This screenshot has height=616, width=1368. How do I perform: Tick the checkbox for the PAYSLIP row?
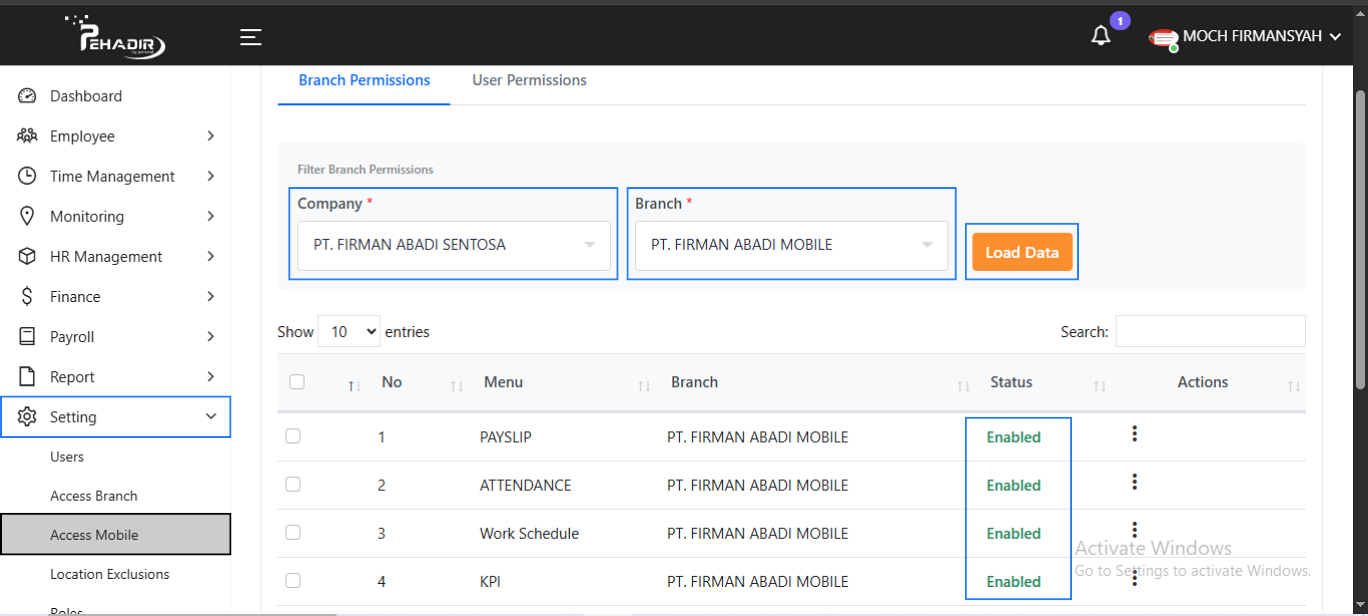pos(293,436)
